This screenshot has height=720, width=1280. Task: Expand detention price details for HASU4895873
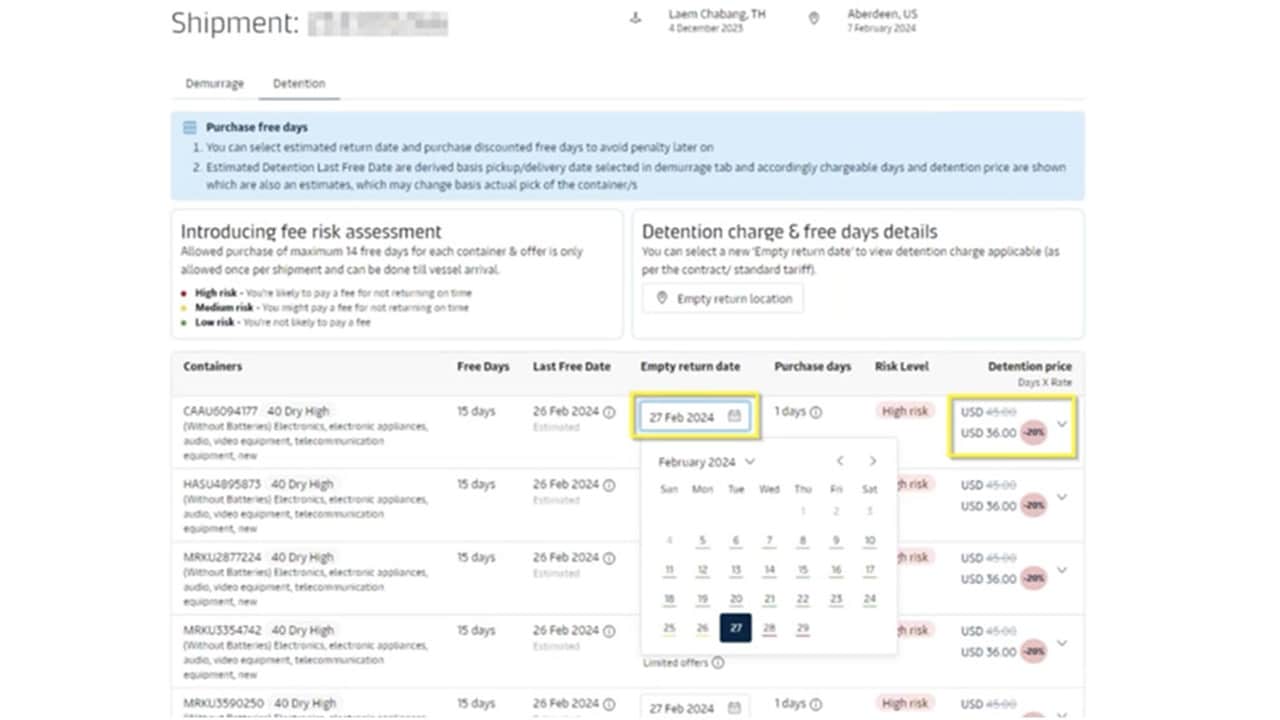1062,496
